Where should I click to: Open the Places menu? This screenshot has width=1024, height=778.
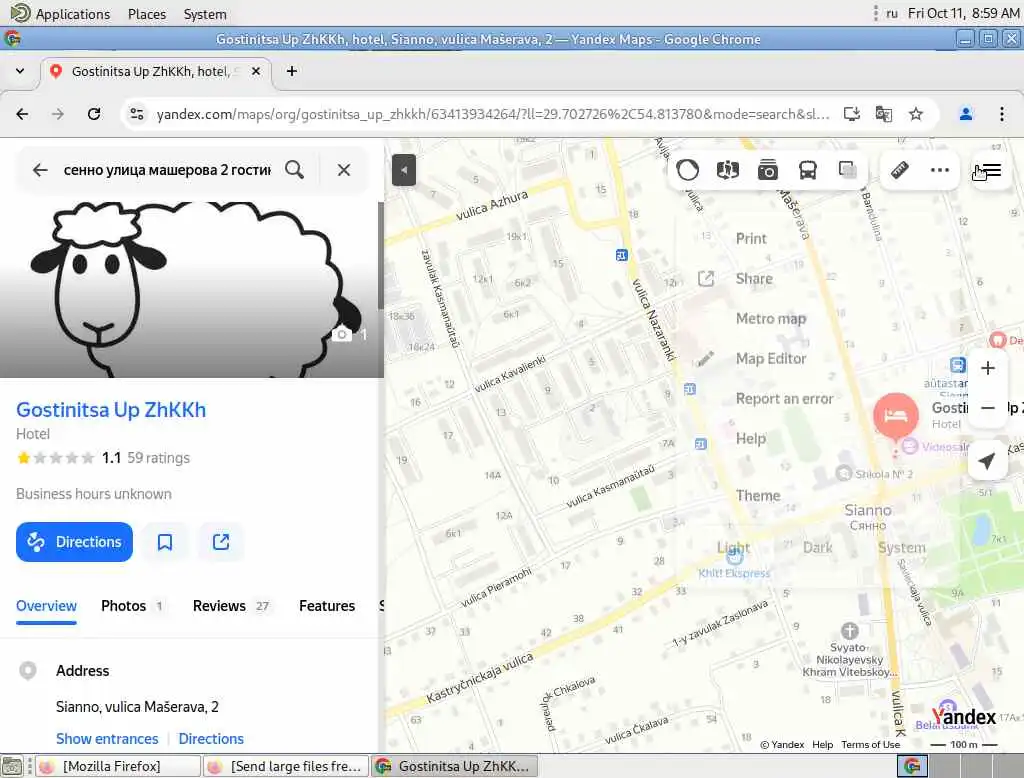pyautogui.click(x=147, y=14)
